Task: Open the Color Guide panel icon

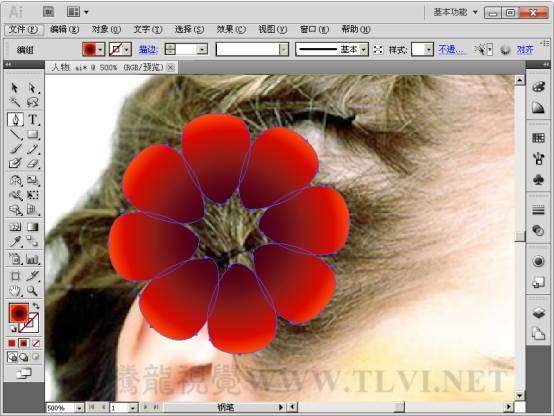Action: (538, 107)
